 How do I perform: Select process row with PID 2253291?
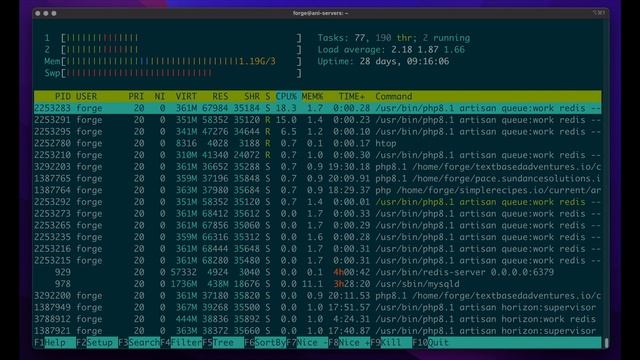[x=318, y=120]
